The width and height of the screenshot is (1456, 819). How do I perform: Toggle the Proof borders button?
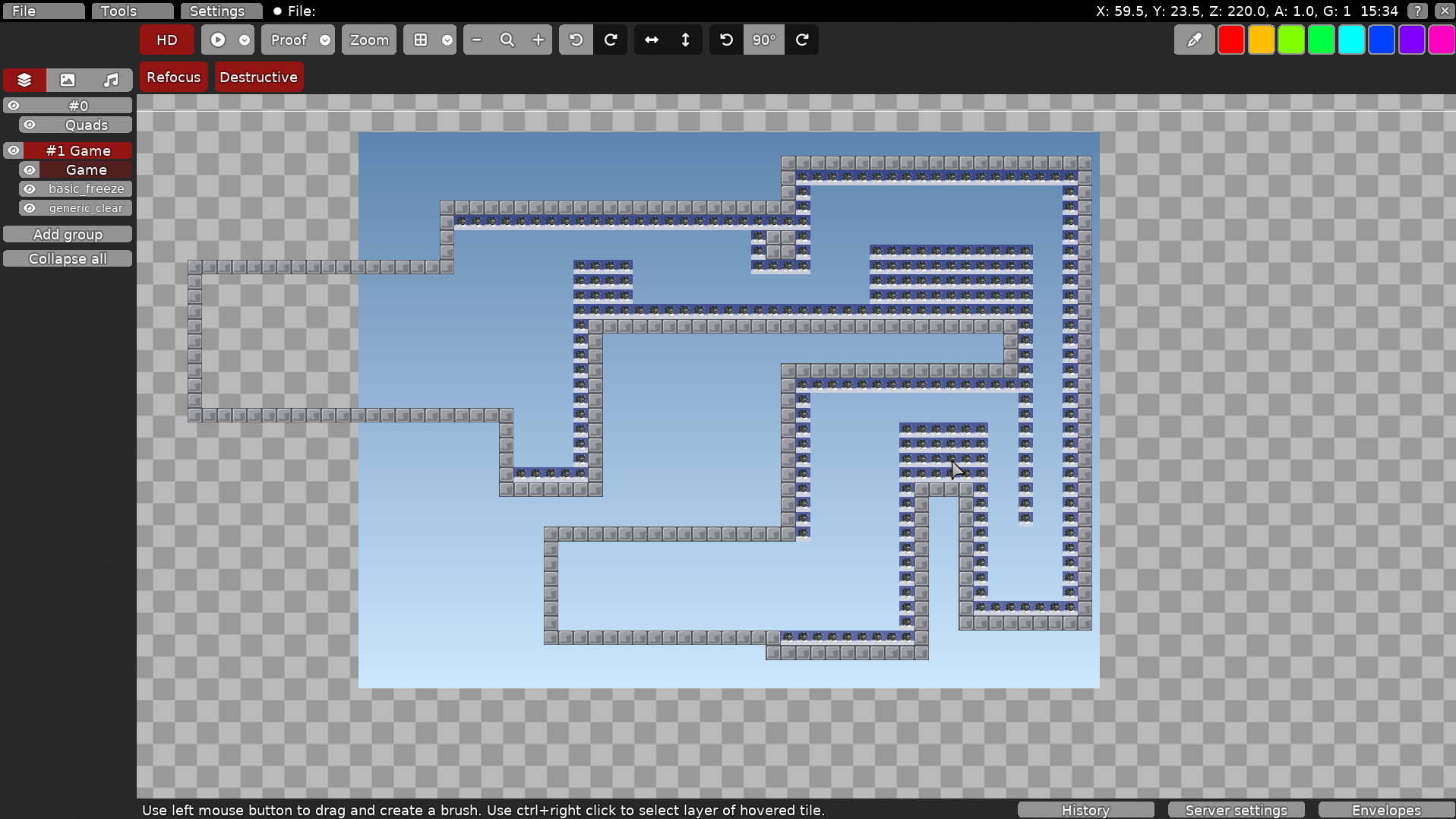click(289, 40)
